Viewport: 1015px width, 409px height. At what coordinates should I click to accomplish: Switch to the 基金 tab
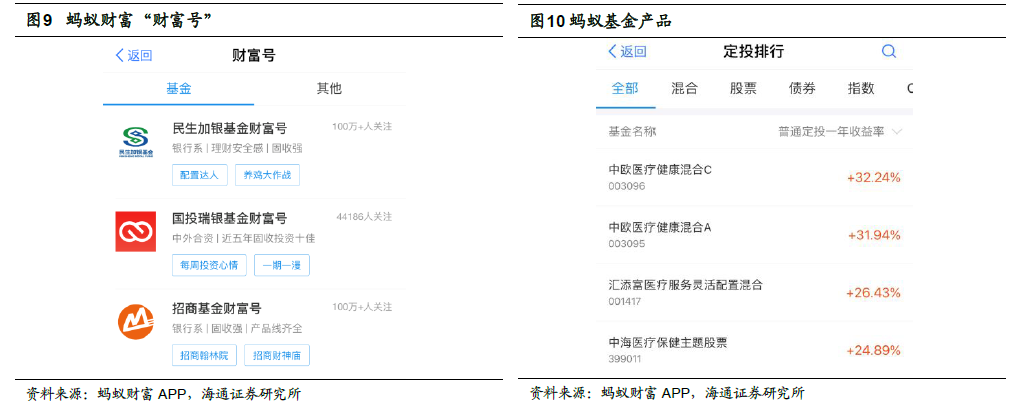pos(179,89)
